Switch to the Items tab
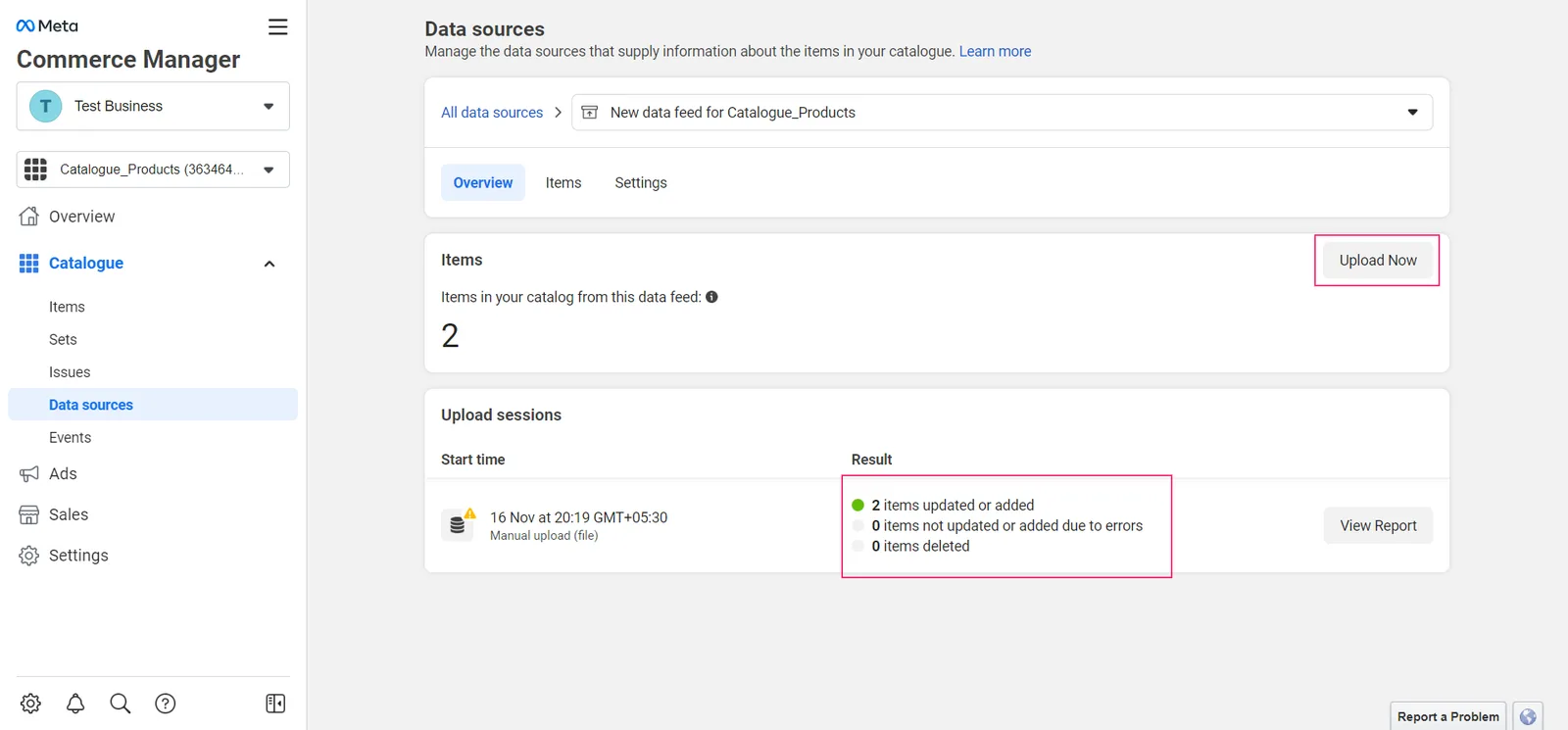 563,183
